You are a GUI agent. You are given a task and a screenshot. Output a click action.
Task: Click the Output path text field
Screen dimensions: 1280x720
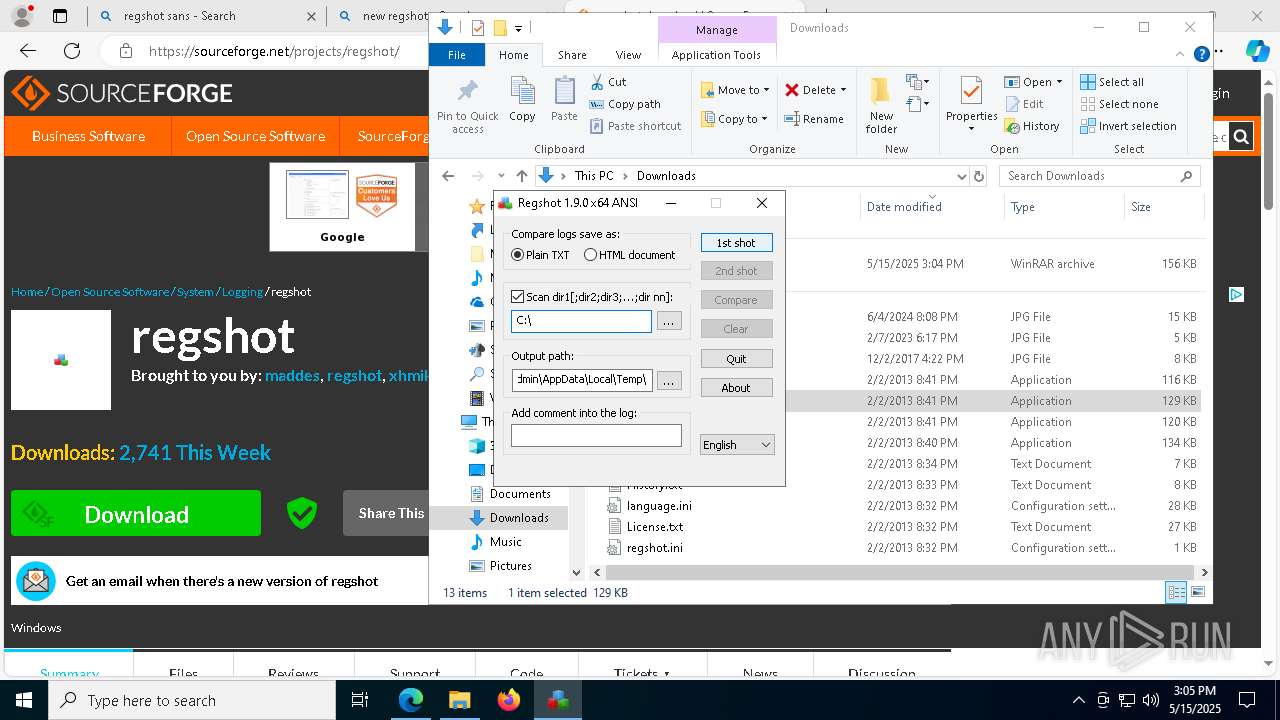pos(581,380)
